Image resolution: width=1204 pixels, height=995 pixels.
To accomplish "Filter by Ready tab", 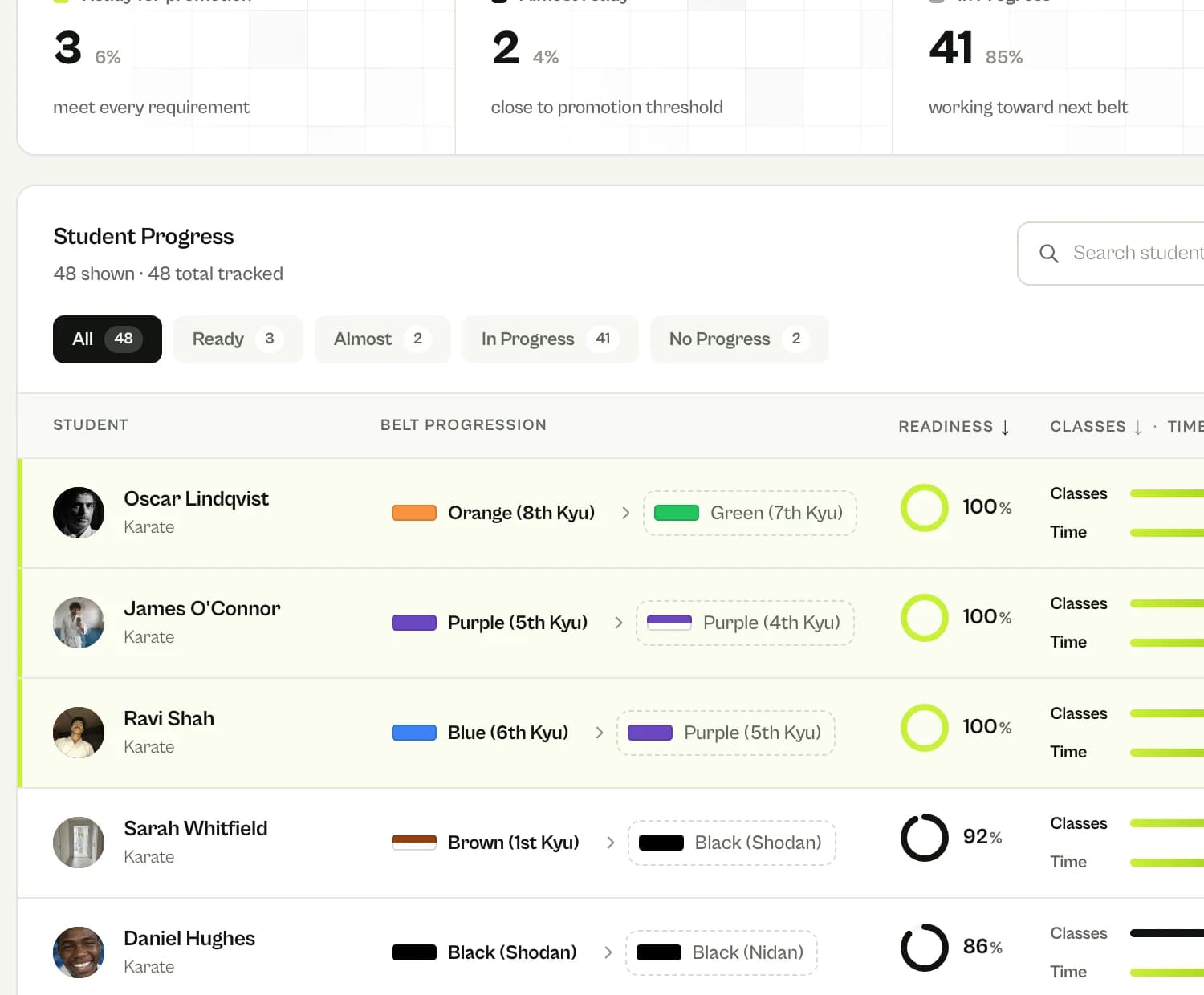I will (238, 339).
